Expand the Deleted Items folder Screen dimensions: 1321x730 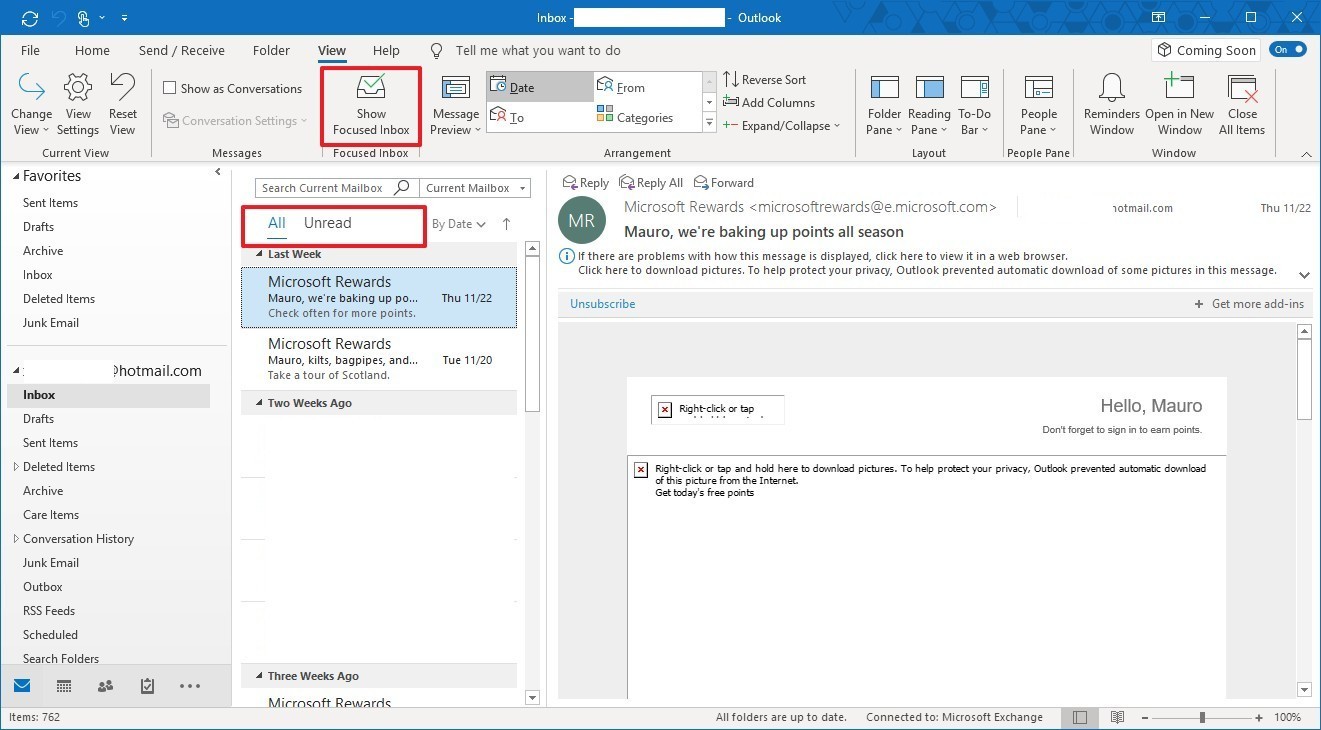[x=15, y=467]
